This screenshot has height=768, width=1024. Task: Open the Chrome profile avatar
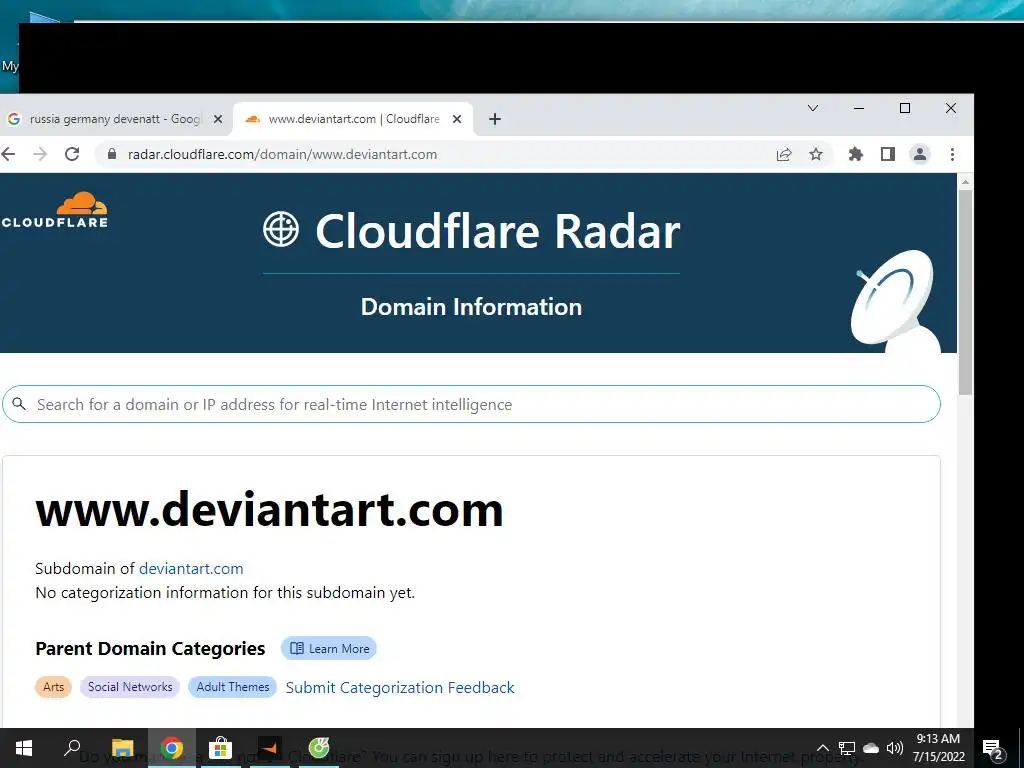tap(920, 154)
